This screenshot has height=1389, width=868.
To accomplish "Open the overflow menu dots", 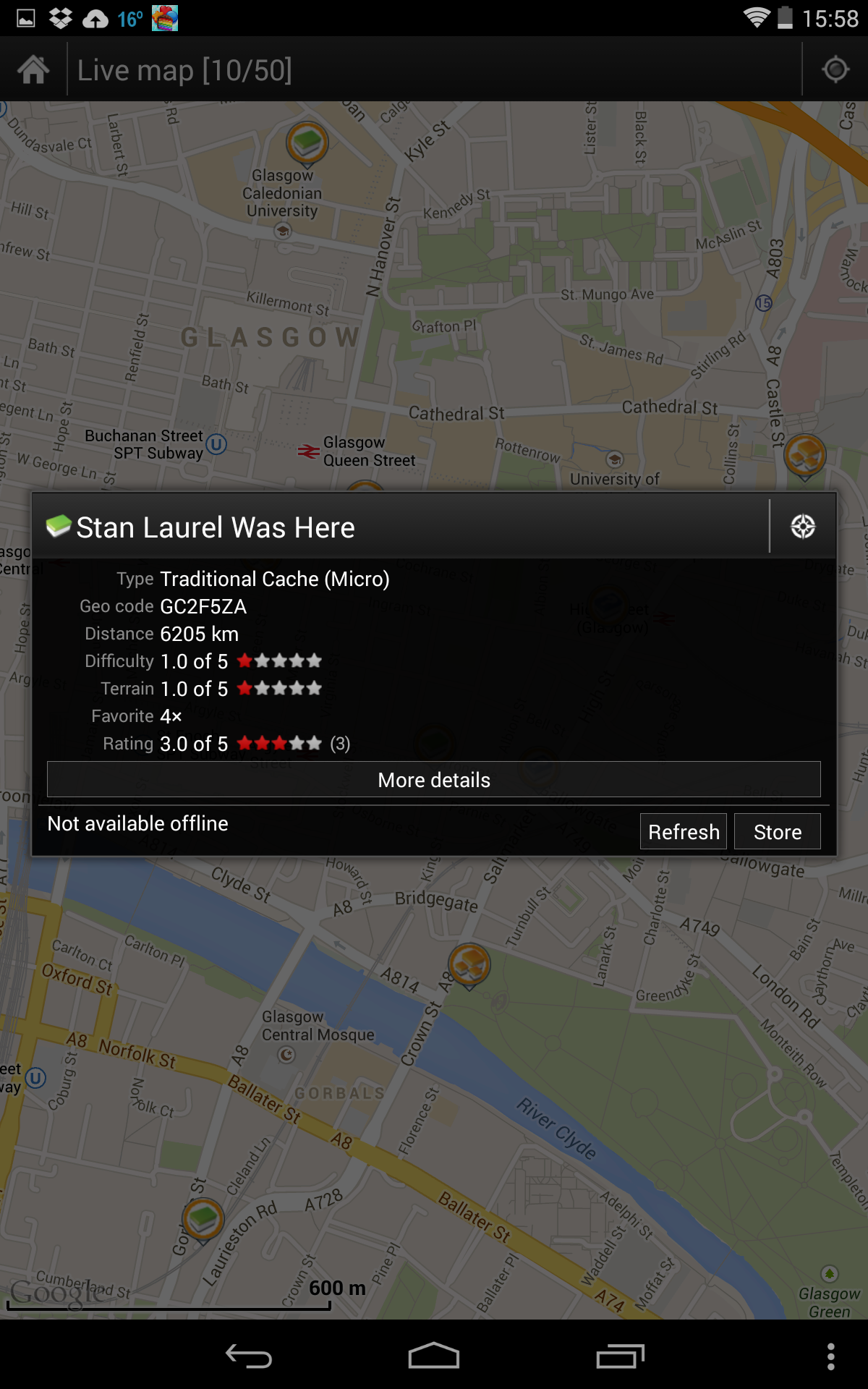I will point(830,1356).
